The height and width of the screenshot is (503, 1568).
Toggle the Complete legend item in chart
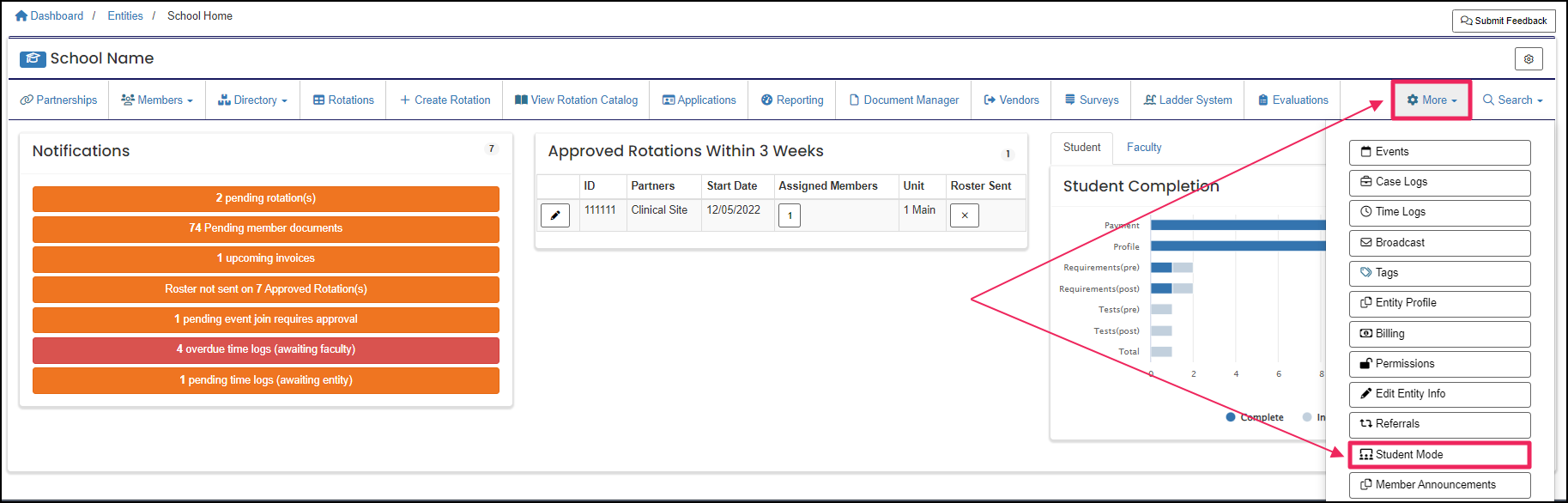(x=1255, y=417)
